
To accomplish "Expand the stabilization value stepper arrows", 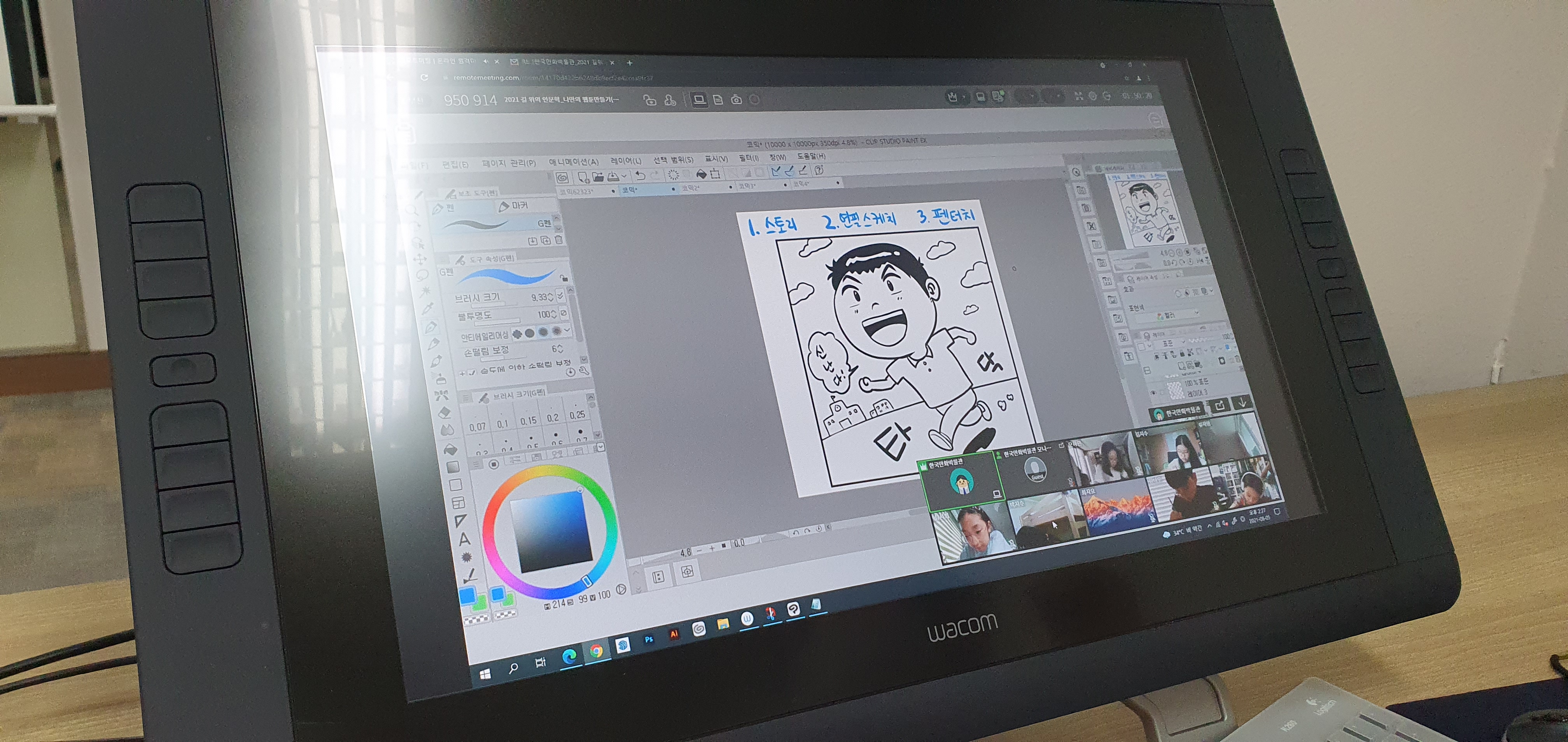I will [x=560, y=349].
